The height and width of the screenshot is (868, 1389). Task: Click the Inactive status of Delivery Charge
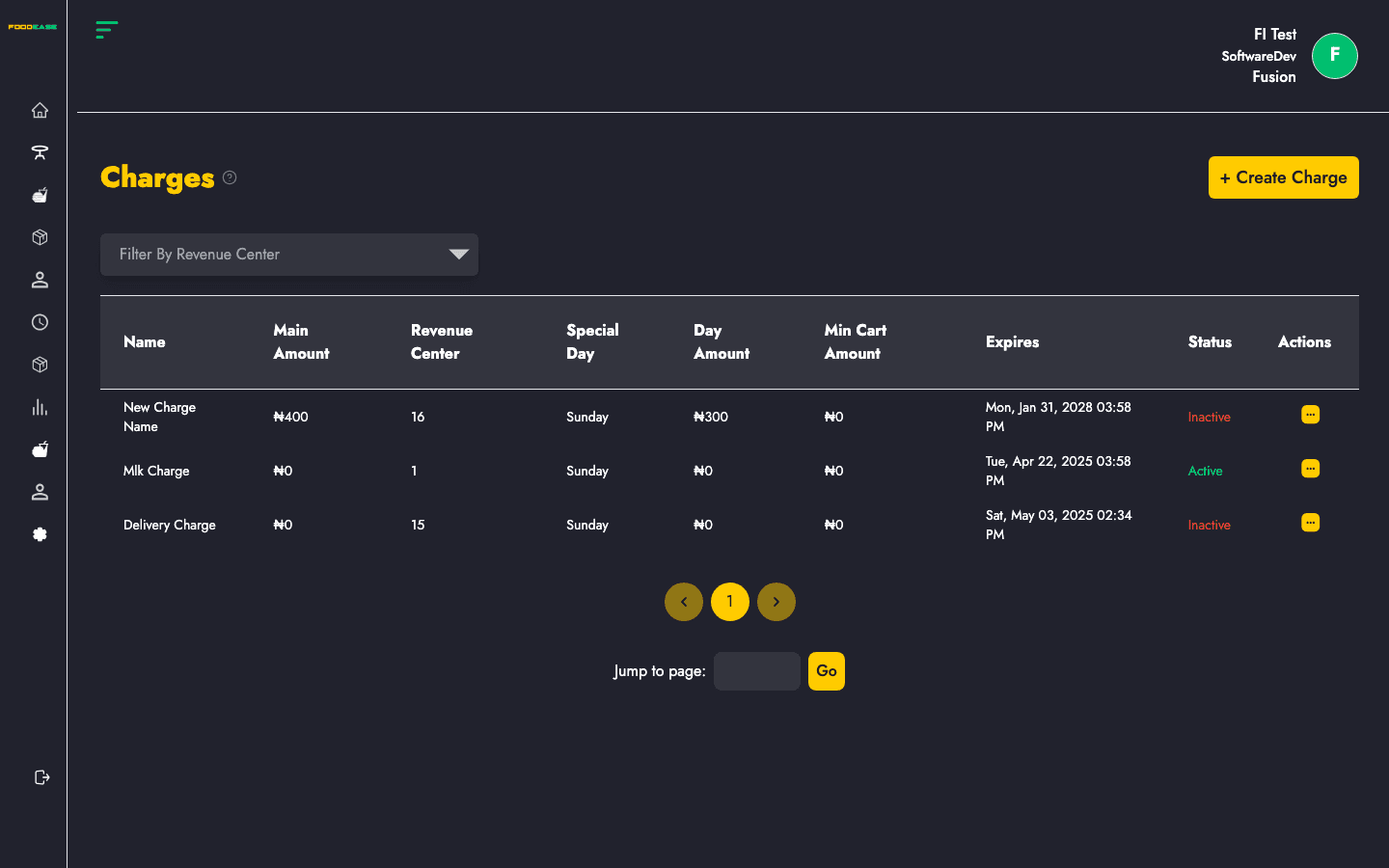(1210, 525)
